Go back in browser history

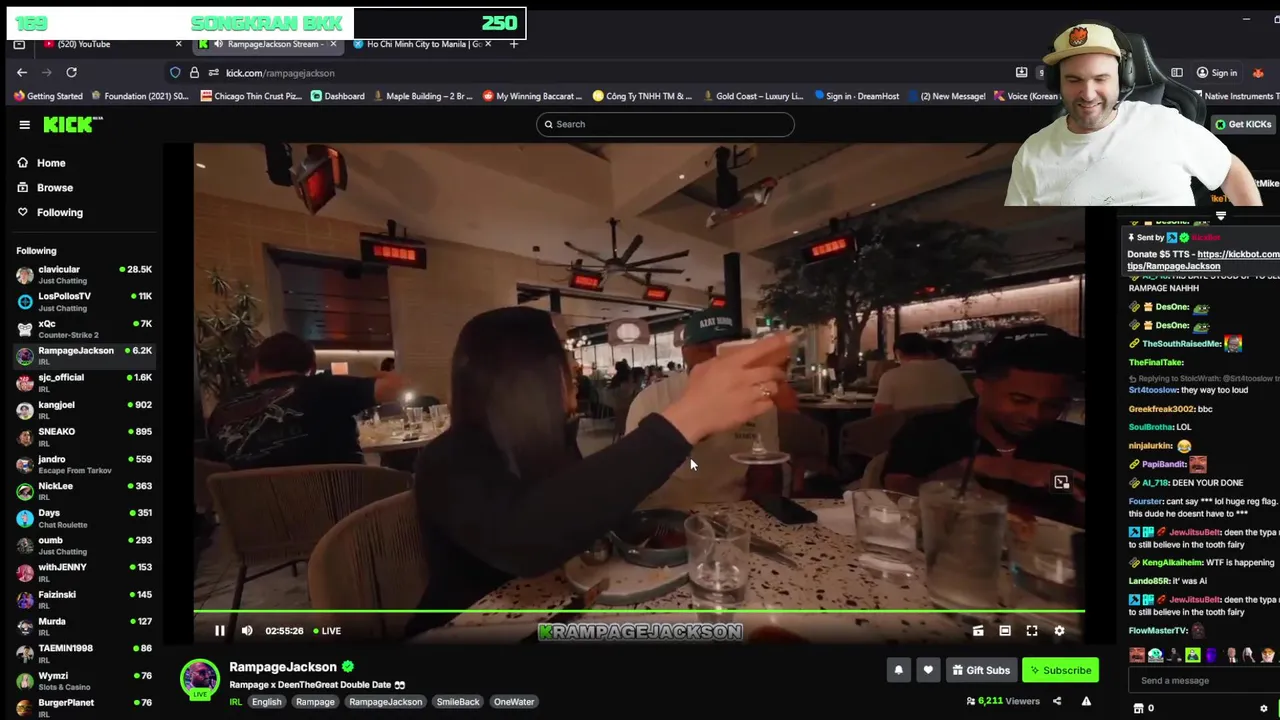[x=22, y=72]
